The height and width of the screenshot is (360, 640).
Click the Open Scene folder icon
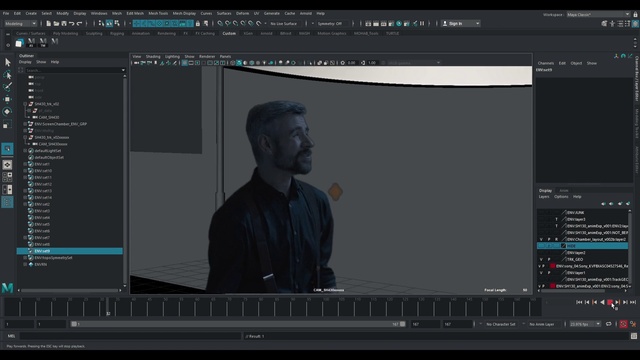pyautogui.click(x=56, y=24)
